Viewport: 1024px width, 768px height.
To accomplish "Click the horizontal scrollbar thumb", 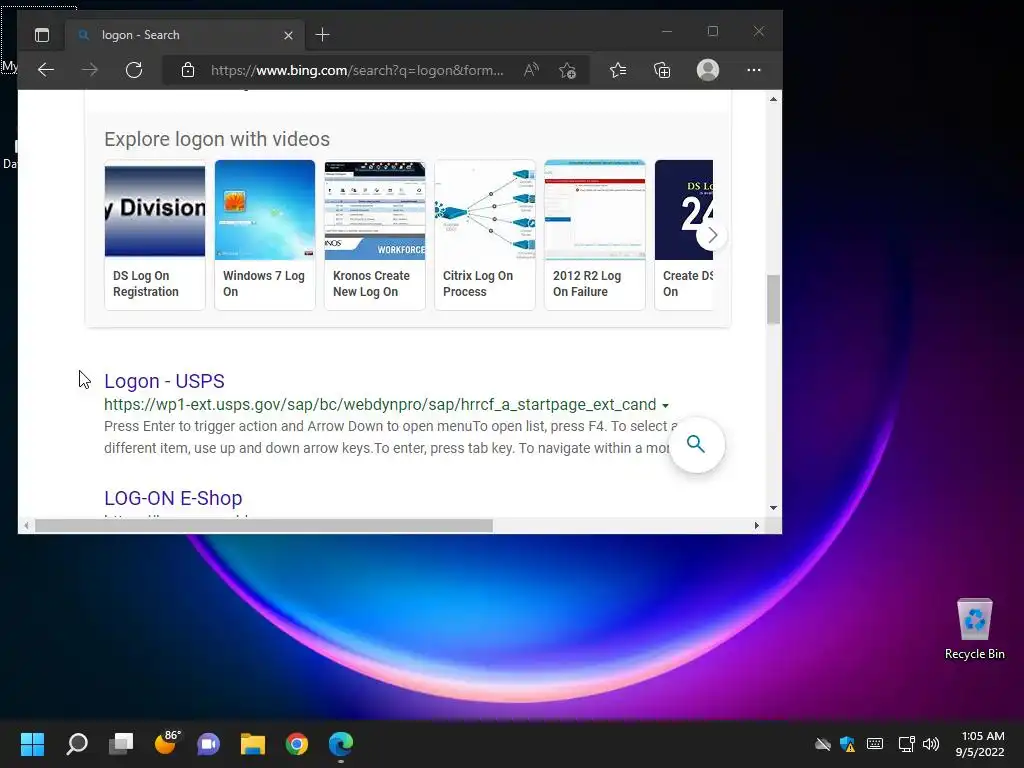I will [x=264, y=526].
